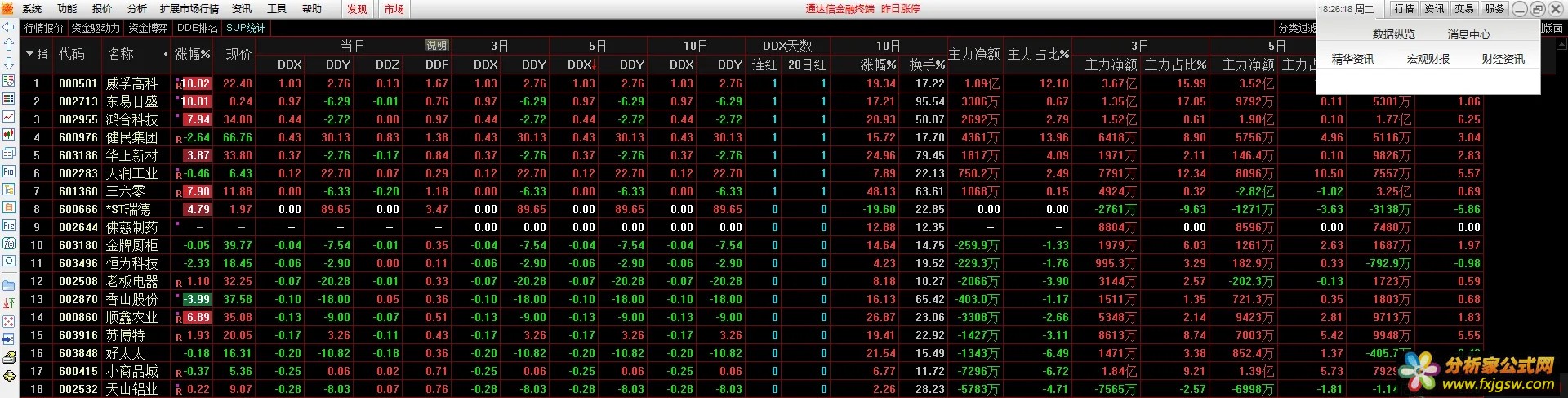This screenshot has height=398, width=1568.
Task: Open the 分析 menu
Action: pyautogui.click(x=137, y=9)
